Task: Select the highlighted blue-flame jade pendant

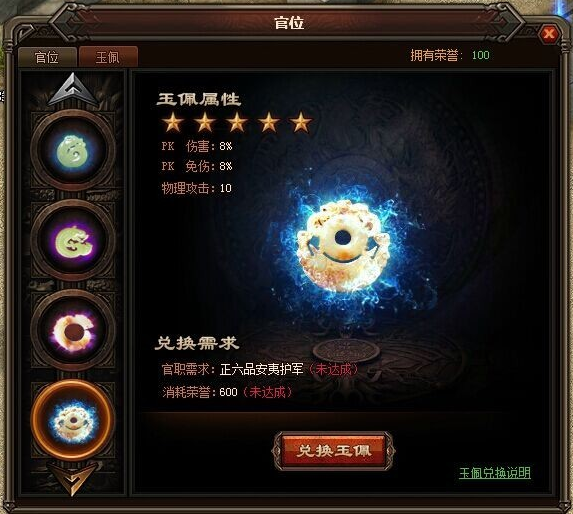Action: coord(73,420)
